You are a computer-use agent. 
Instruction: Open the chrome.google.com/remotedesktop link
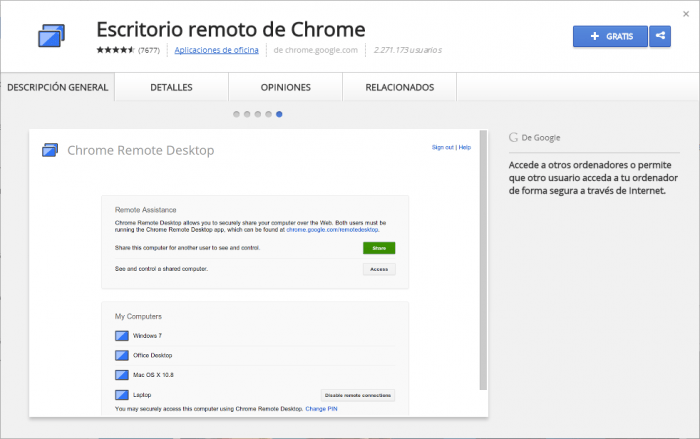[x=332, y=230]
